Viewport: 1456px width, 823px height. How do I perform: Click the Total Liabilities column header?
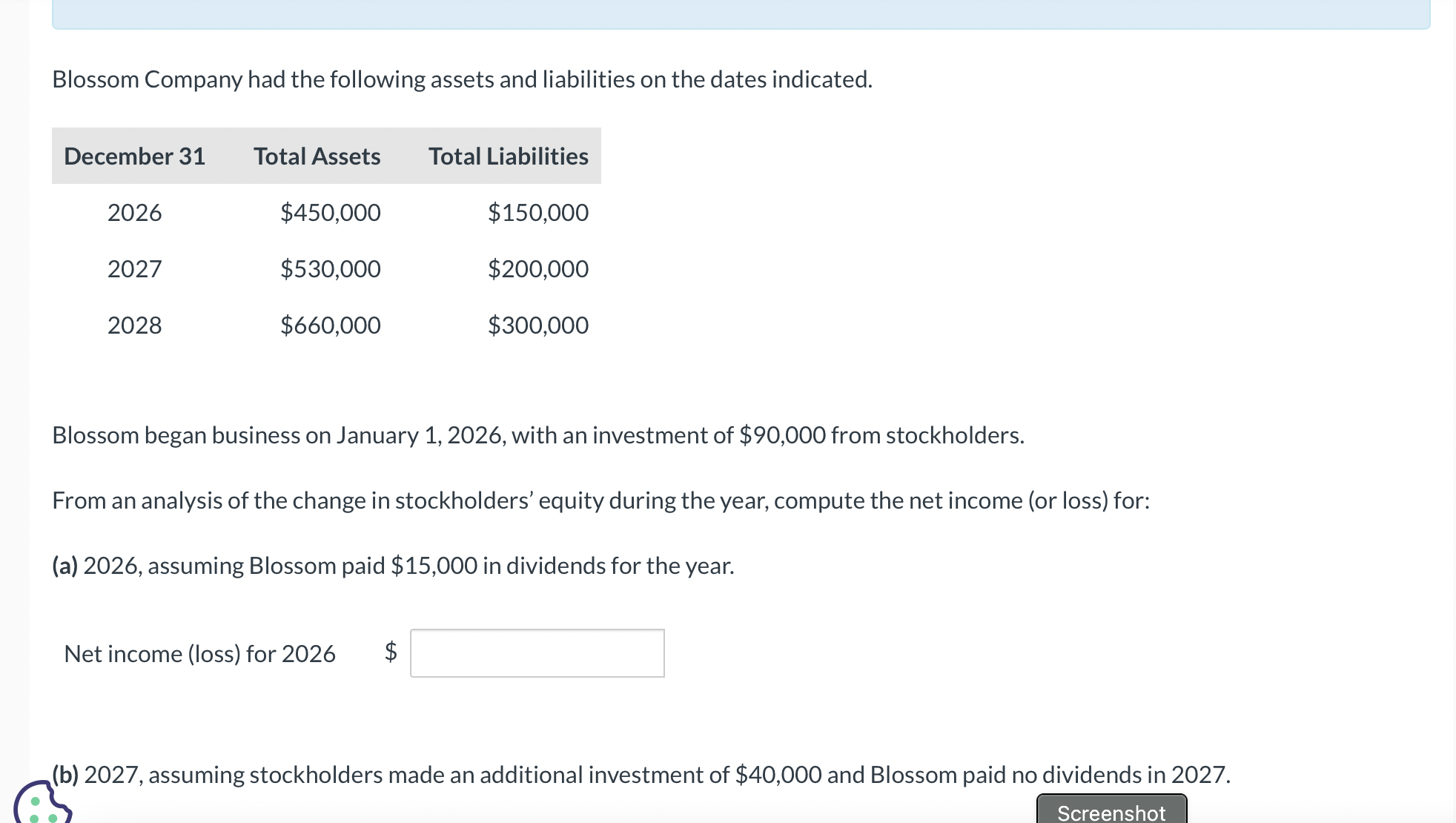(x=508, y=156)
